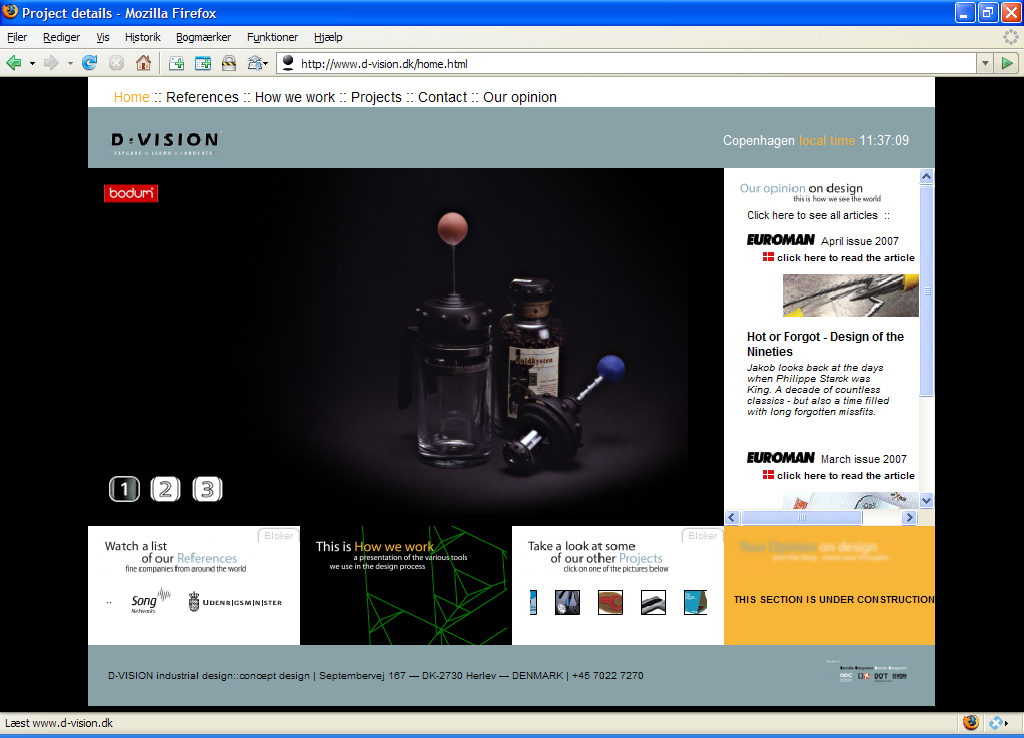Expand the address bar history dropdown
This screenshot has height=738, width=1024.
point(985,64)
